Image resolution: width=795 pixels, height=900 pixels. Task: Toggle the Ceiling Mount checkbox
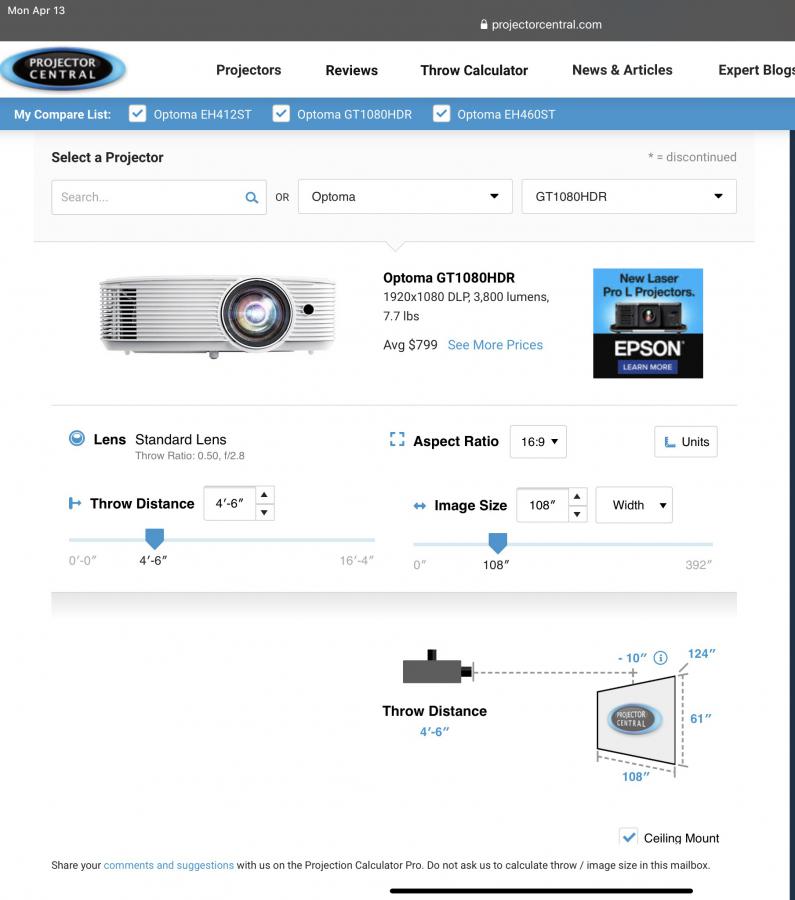coord(629,837)
